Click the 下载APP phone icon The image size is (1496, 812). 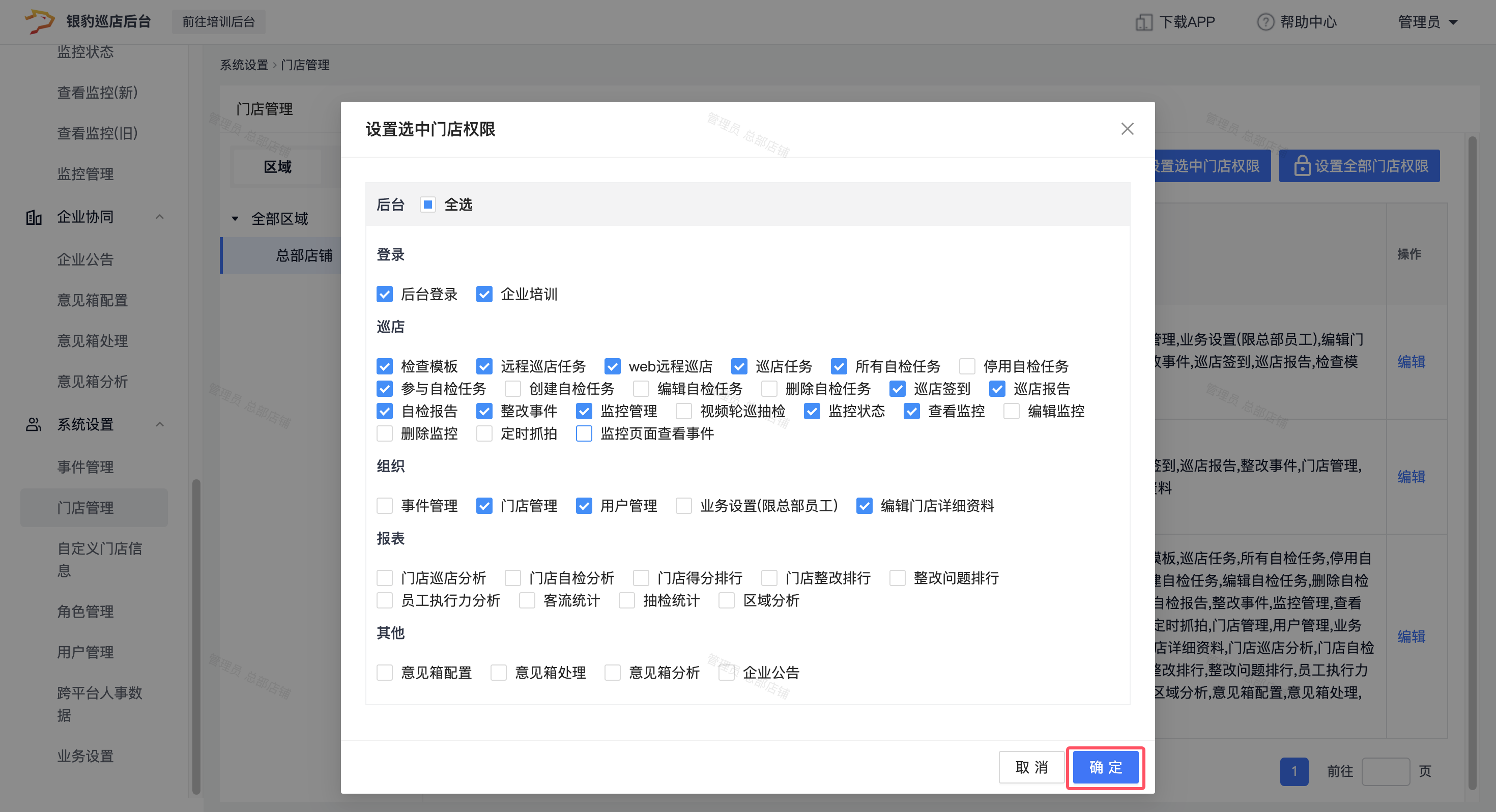pyautogui.click(x=1143, y=22)
